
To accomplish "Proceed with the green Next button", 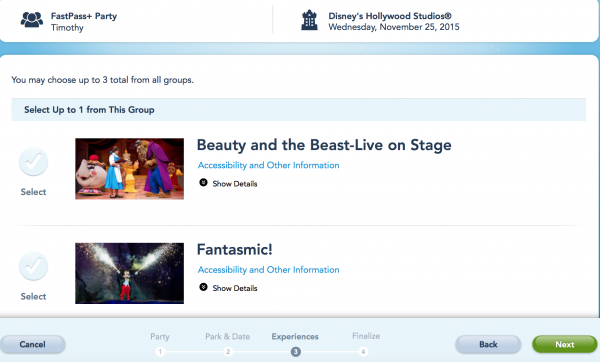I will click(564, 344).
